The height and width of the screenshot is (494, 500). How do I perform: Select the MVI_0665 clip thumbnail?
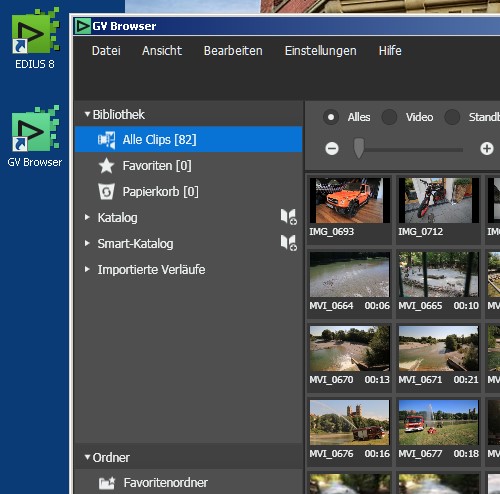(x=439, y=274)
